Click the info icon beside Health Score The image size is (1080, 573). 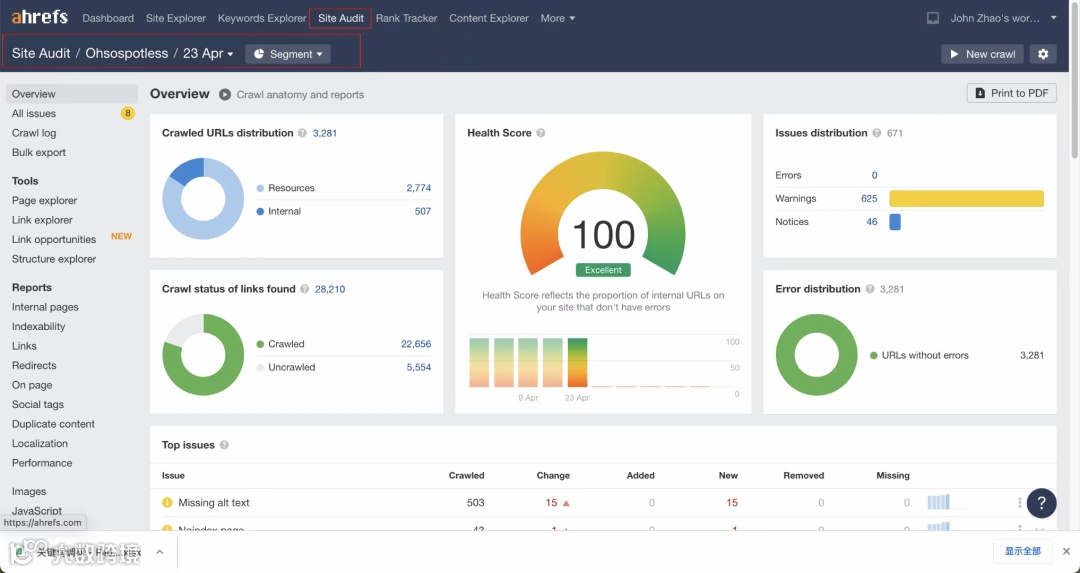(x=541, y=133)
